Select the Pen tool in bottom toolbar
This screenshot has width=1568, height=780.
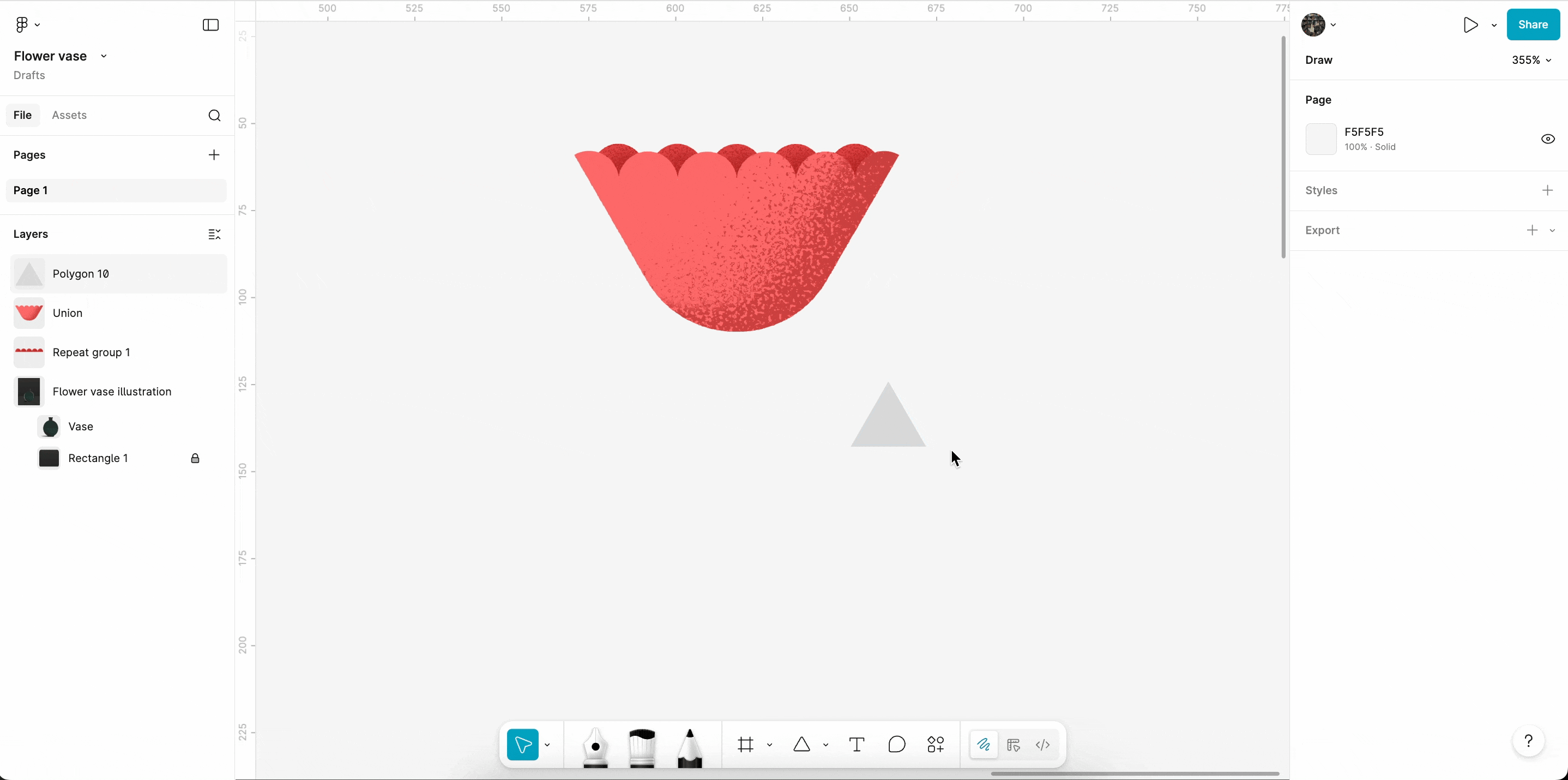click(595, 747)
